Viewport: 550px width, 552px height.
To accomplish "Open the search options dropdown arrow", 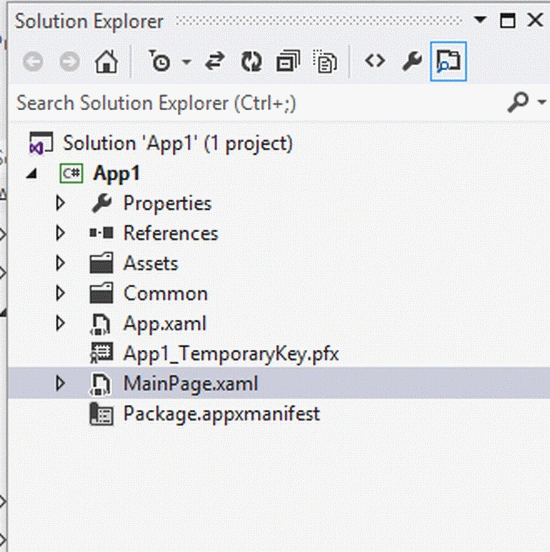I will (542, 102).
